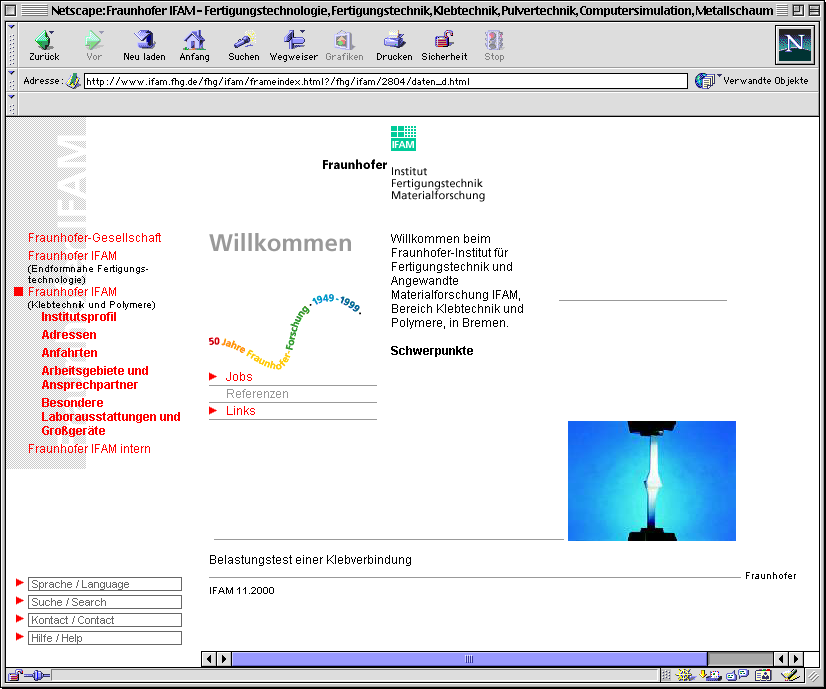This screenshot has width=826, height=689.
Task: Click the red square marker beside Fraunhofer IFAM
Action: pyautogui.click(x=18, y=291)
